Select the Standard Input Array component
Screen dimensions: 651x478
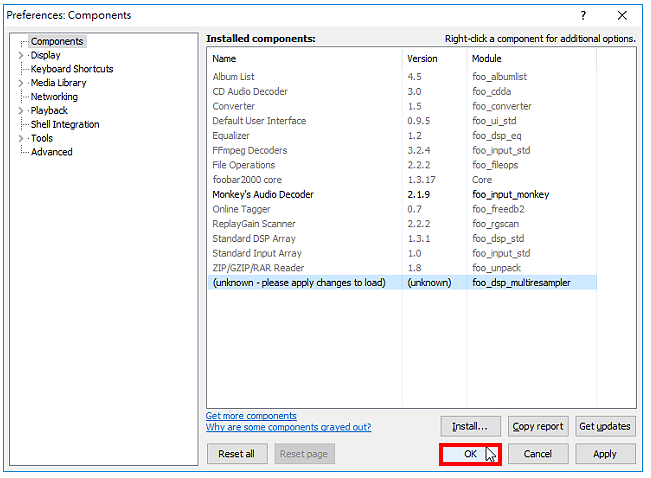pos(402,253)
